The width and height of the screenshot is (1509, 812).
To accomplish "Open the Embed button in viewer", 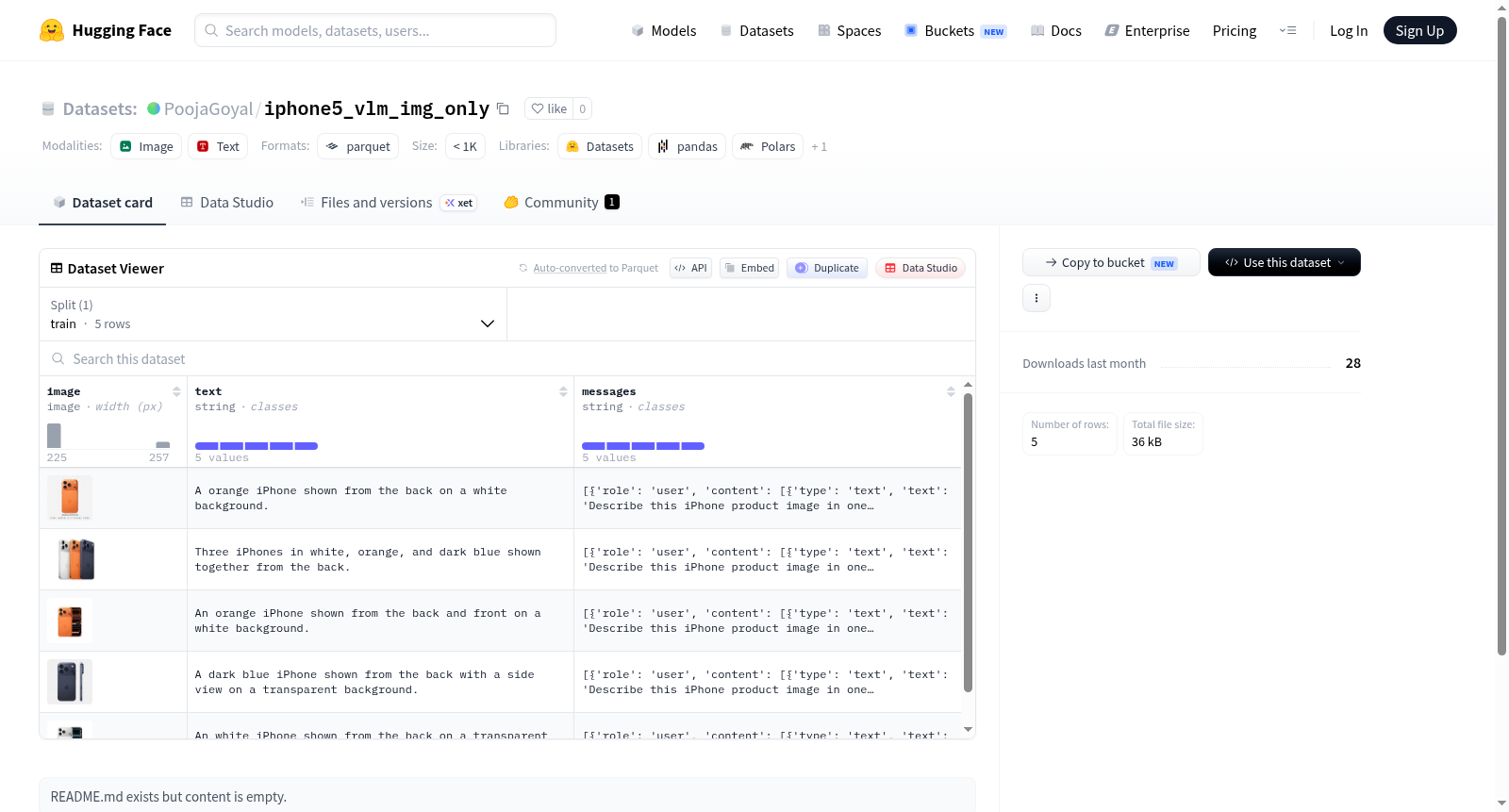I will click(750, 268).
